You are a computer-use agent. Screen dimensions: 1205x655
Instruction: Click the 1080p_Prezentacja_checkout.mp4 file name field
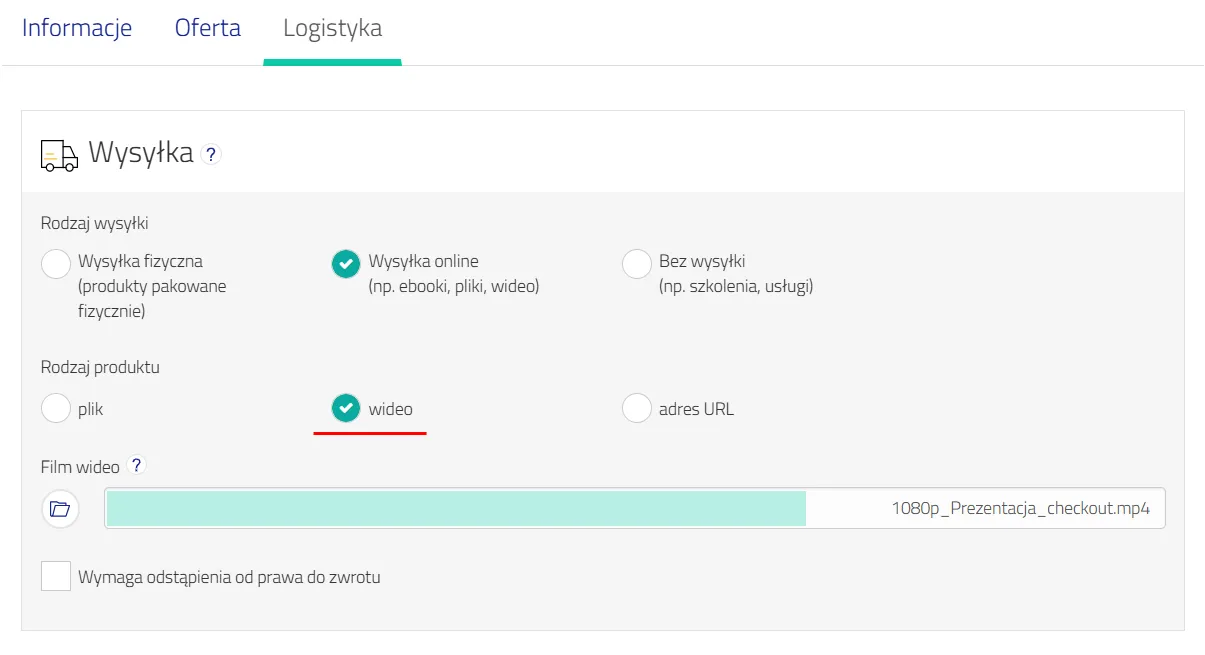pos(635,508)
